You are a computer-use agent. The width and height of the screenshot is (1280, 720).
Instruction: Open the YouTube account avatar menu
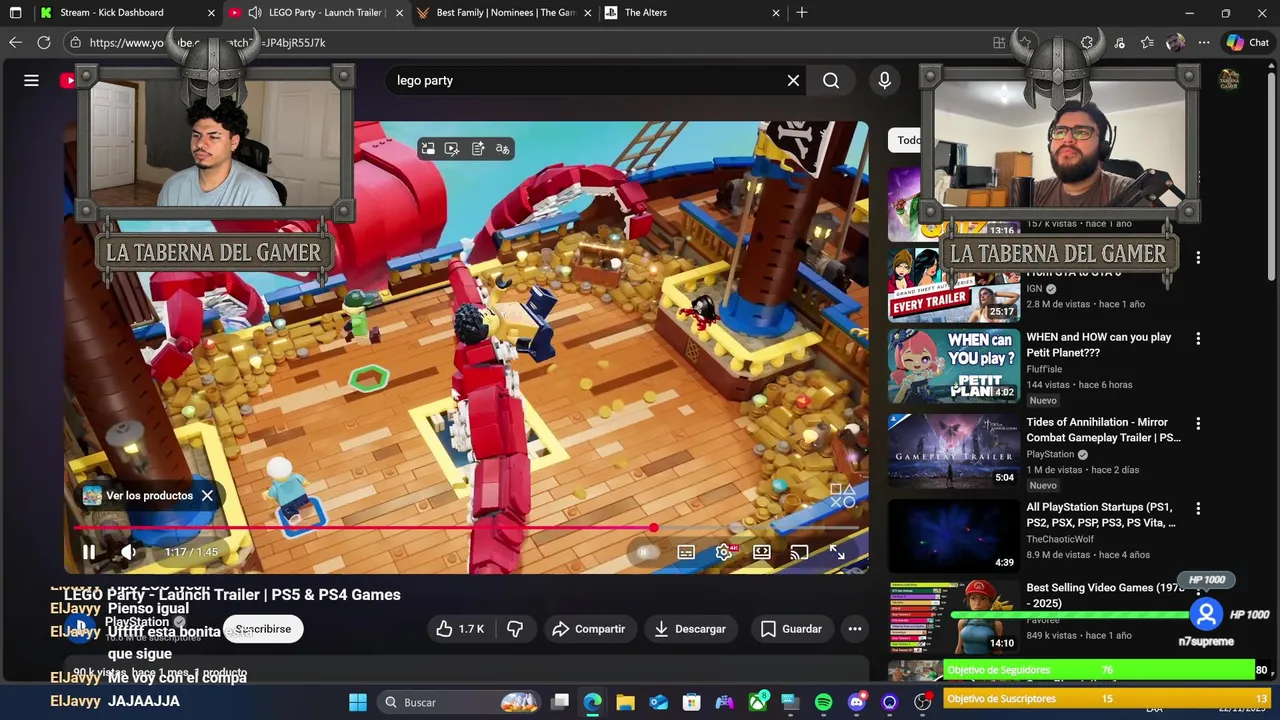coord(1229,81)
